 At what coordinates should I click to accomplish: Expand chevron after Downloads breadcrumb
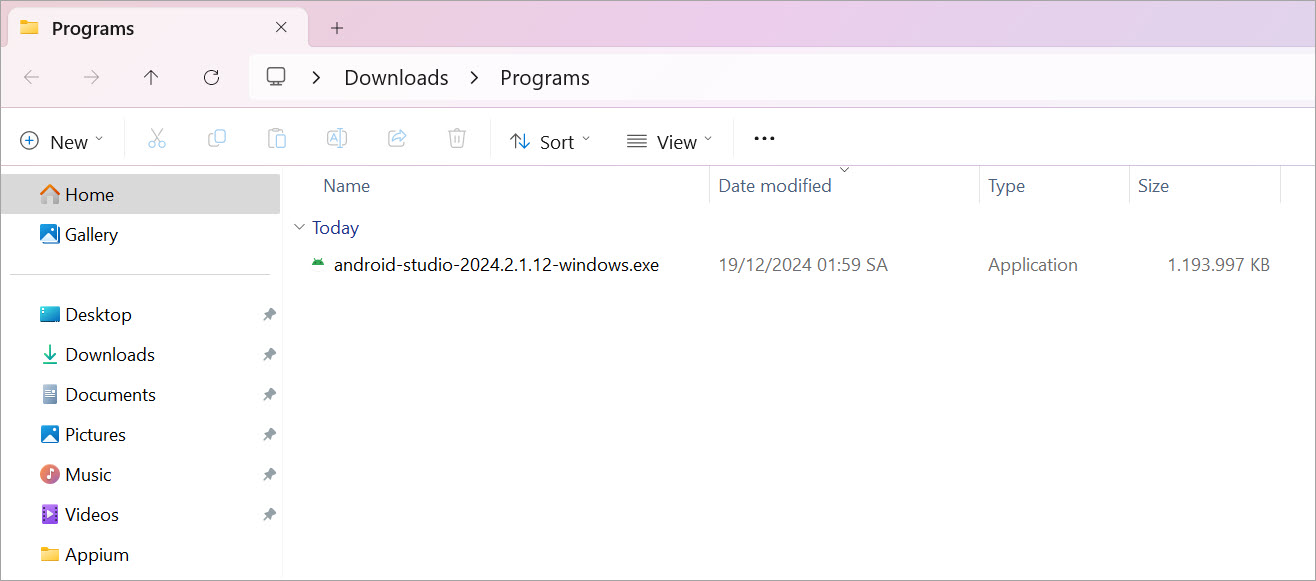tap(474, 77)
